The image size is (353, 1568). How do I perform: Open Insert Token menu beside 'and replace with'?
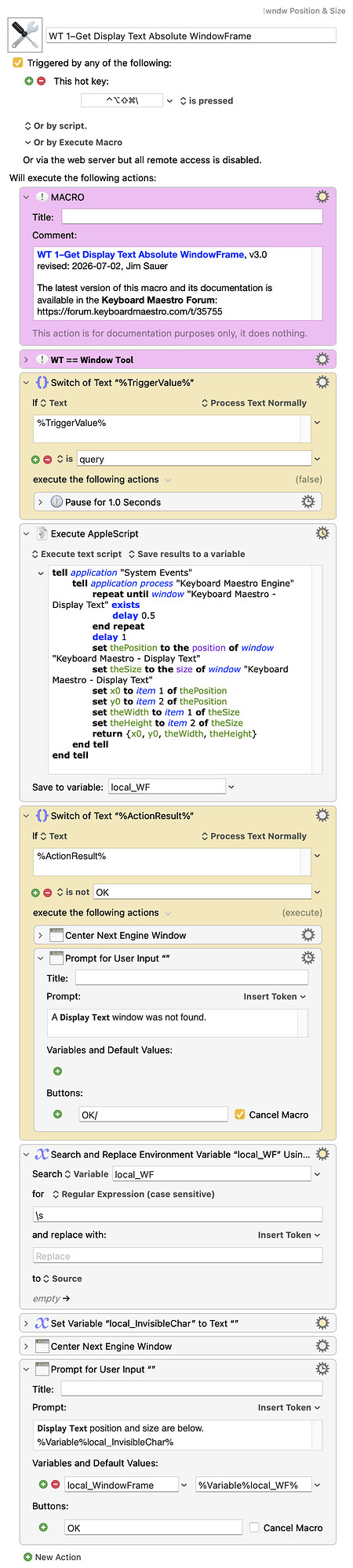point(289,1235)
